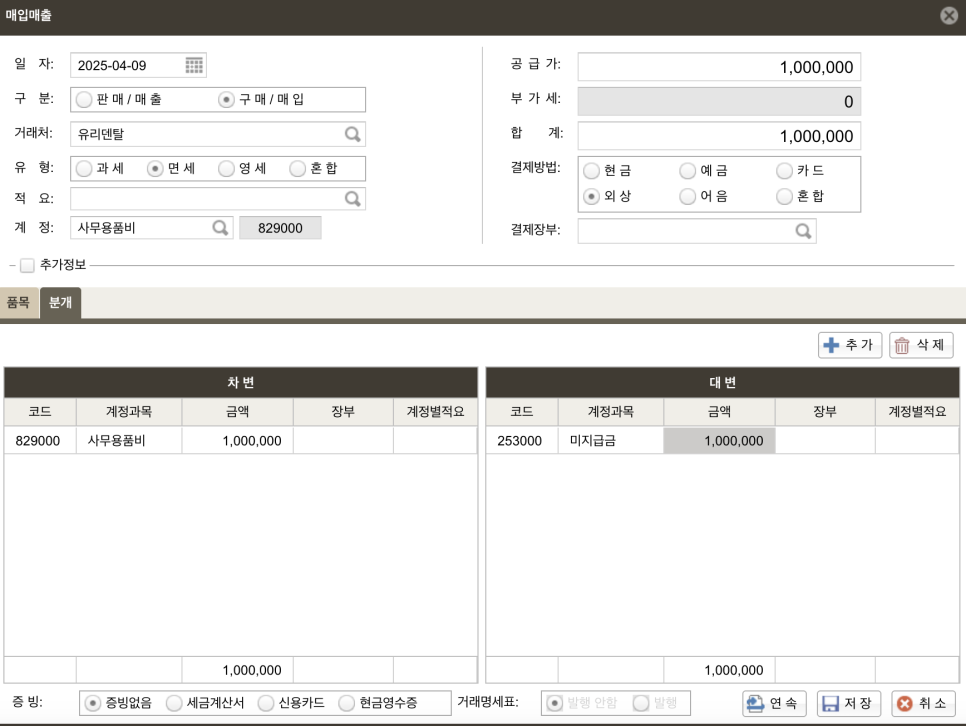
Task: Select 구매/매입 radio option
Action: pyautogui.click(x=226, y=99)
